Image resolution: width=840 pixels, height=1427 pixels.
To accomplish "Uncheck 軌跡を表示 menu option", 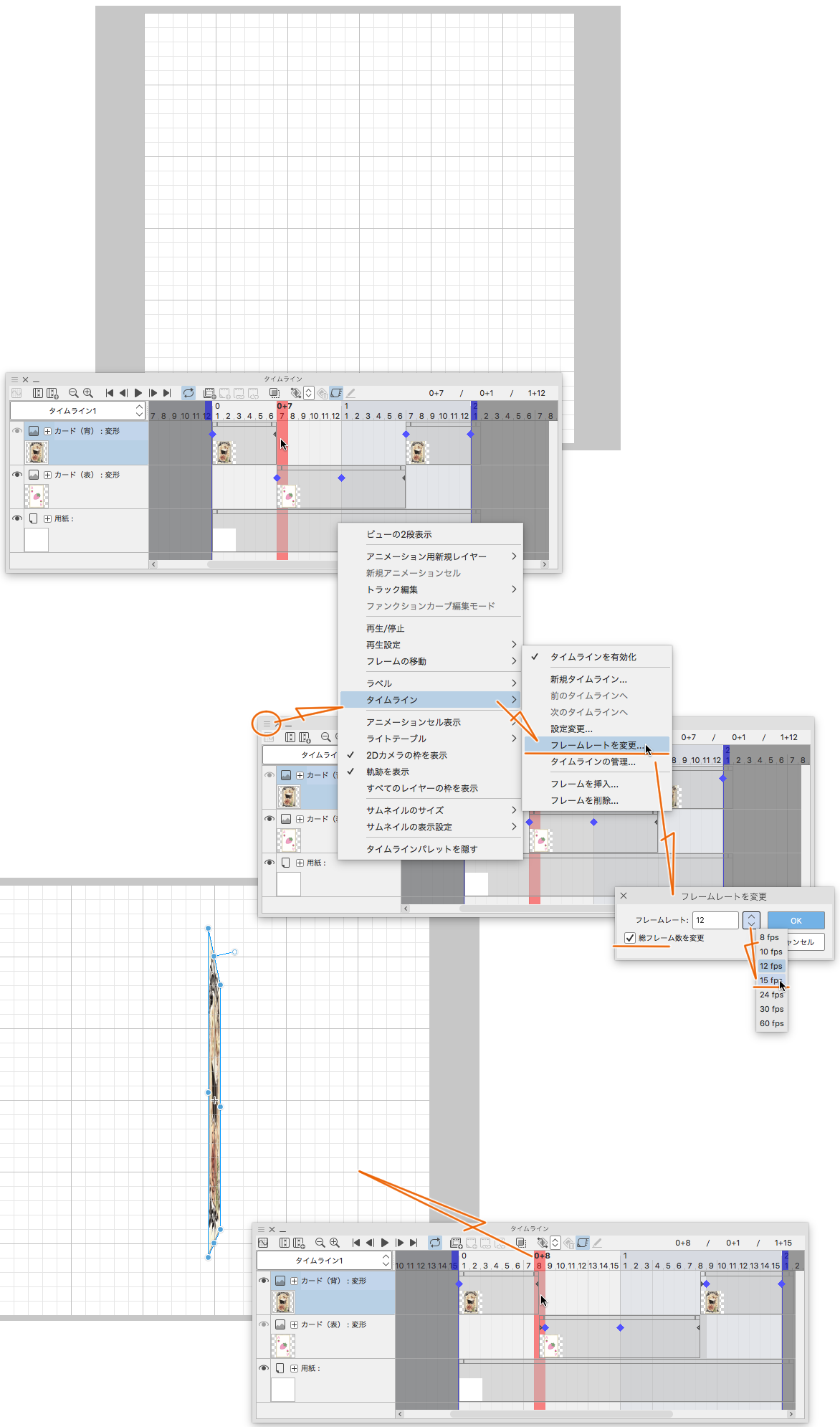I will (430, 772).
